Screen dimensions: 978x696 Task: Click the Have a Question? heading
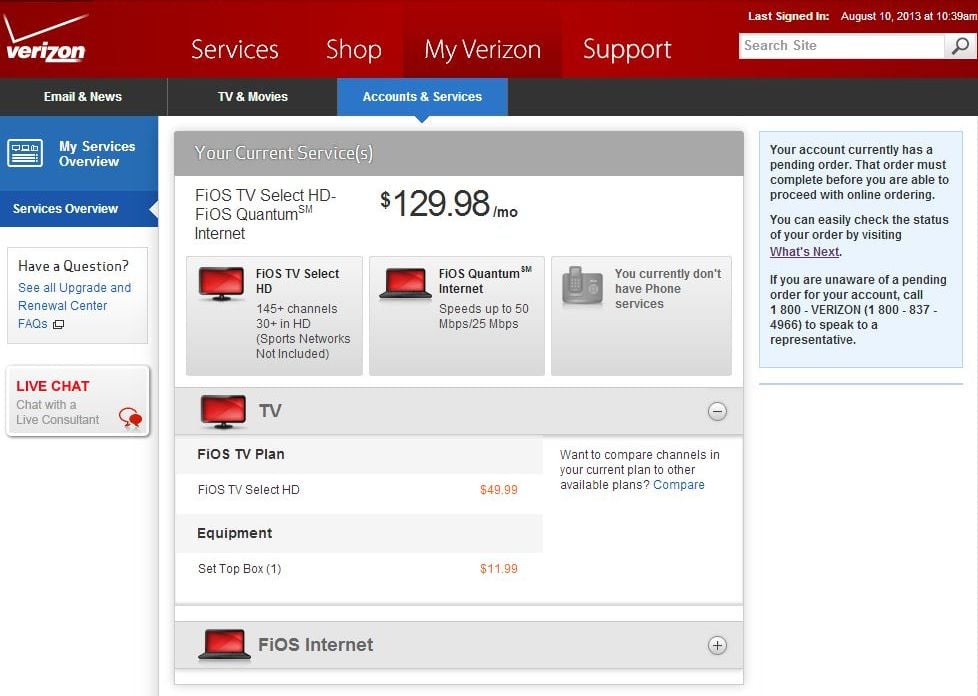click(74, 266)
